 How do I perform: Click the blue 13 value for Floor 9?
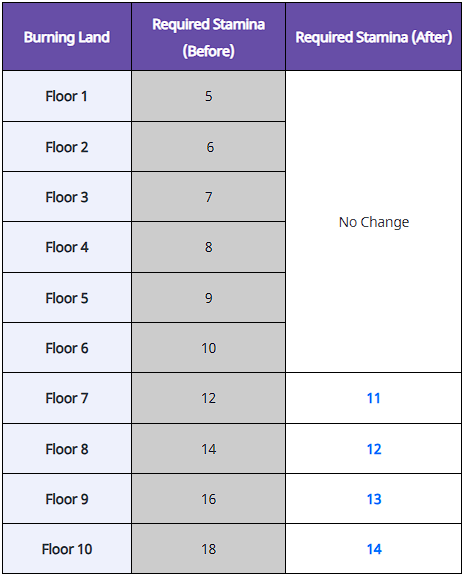click(374, 499)
